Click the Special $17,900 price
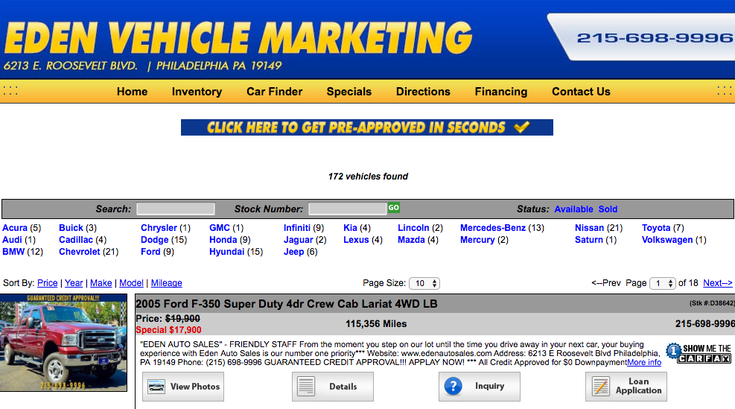 (x=169, y=330)
